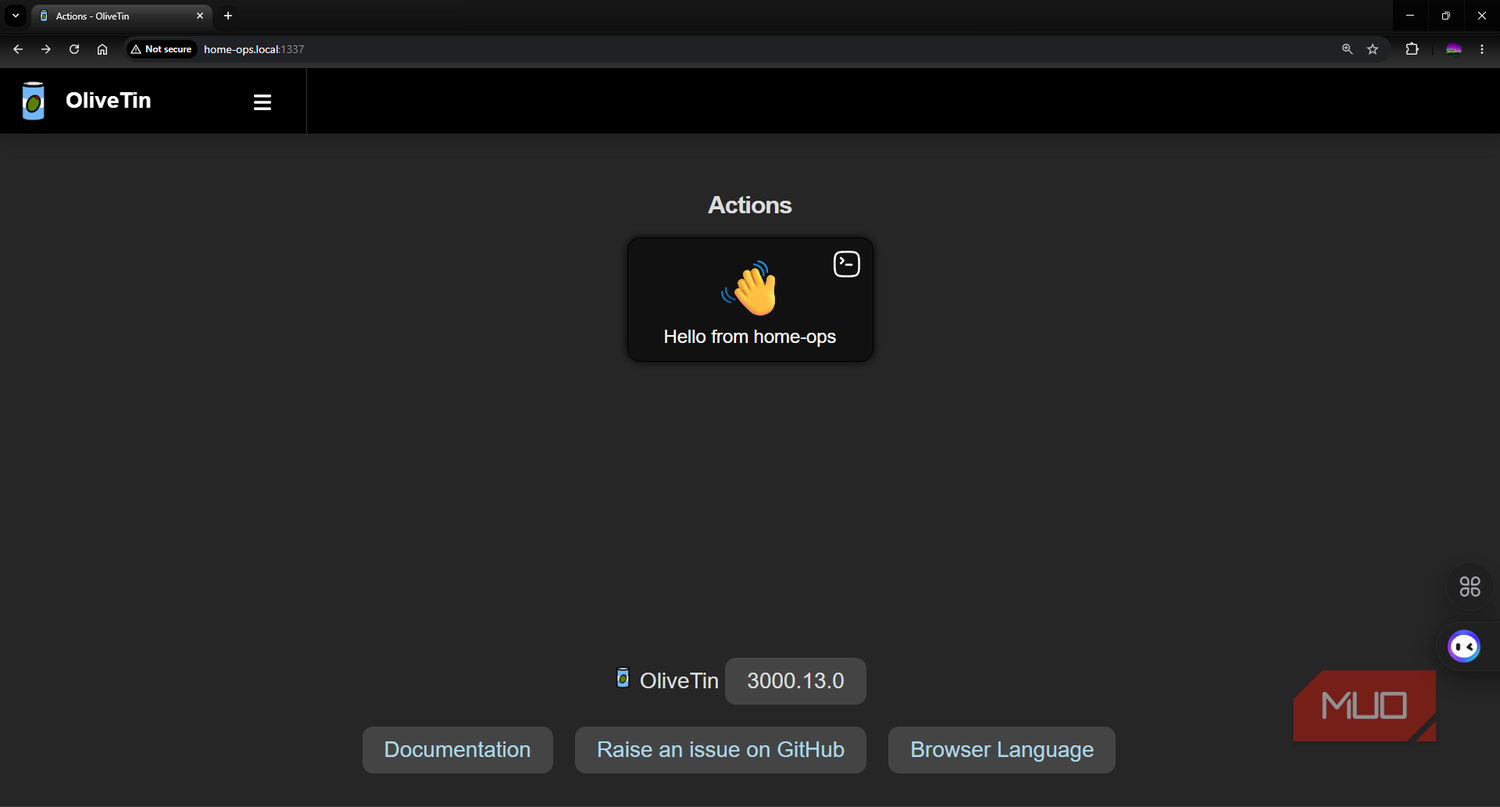Screen dimensions: 1500x807
Task: Click the browser home icon
Action: click(x=102, y=49)
